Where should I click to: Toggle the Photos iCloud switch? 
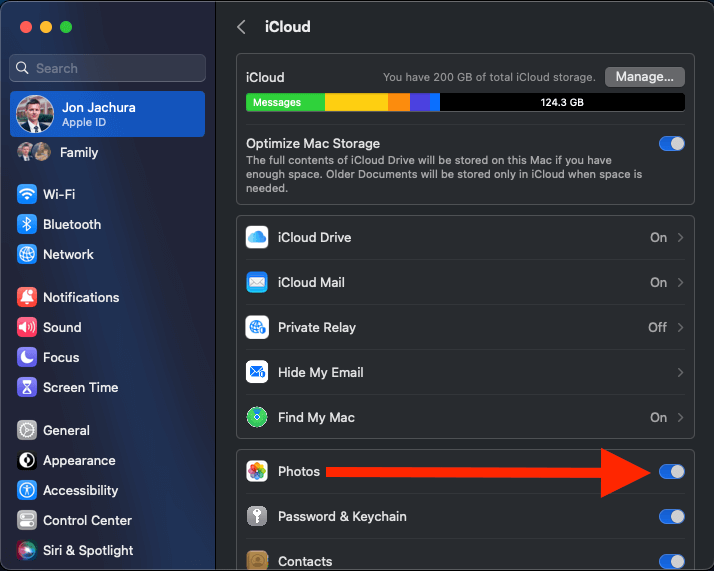click(672, 472)
